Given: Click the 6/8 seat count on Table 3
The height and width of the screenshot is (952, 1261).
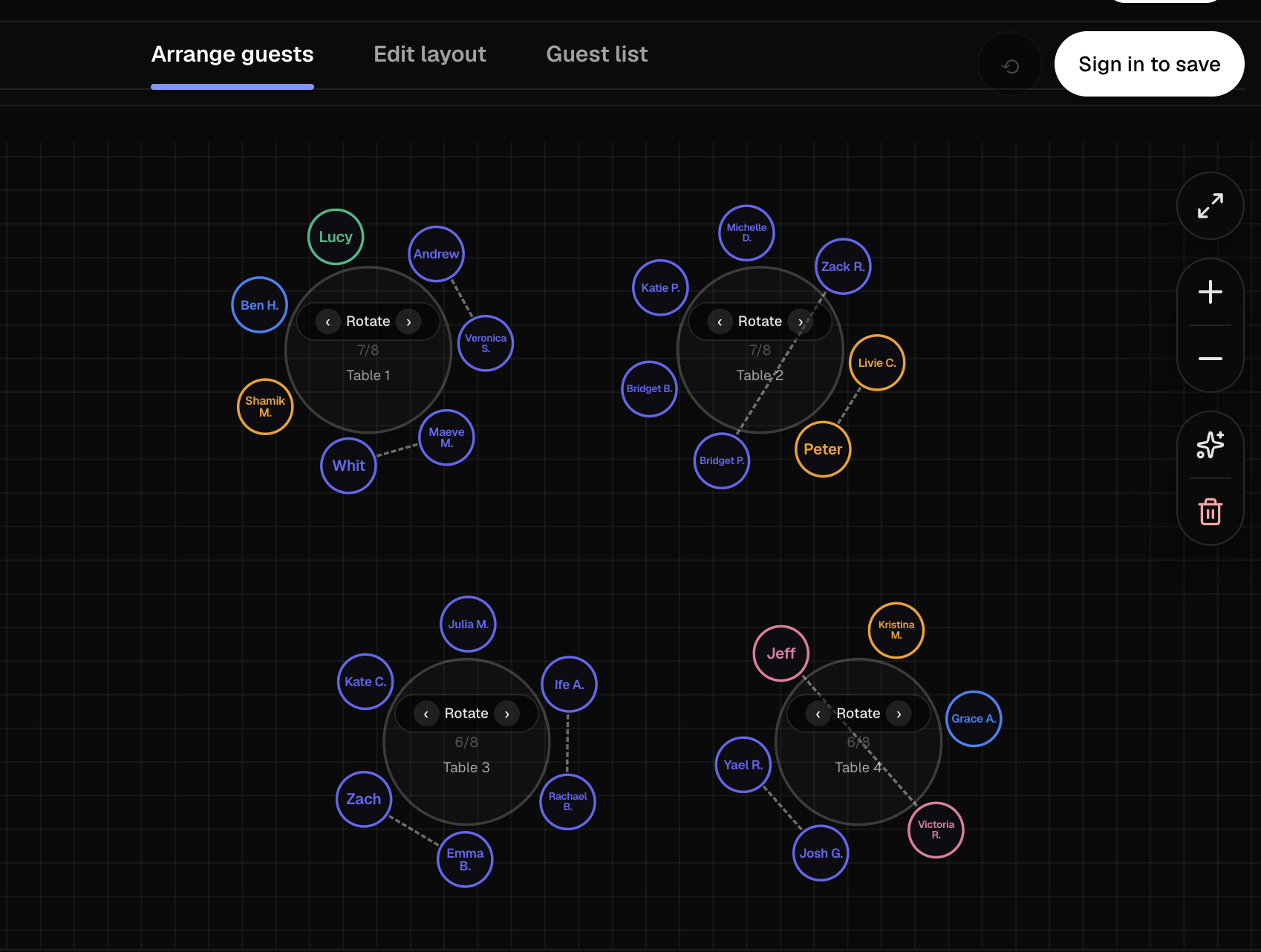Looking at the screenshot, I should tap(466, 742).
